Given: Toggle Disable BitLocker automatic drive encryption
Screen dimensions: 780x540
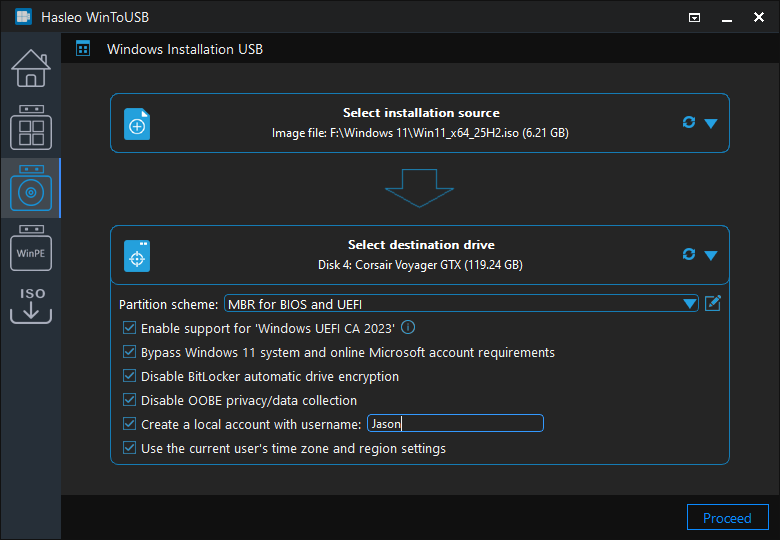Looking at the screenshot, I should (129, 375).
